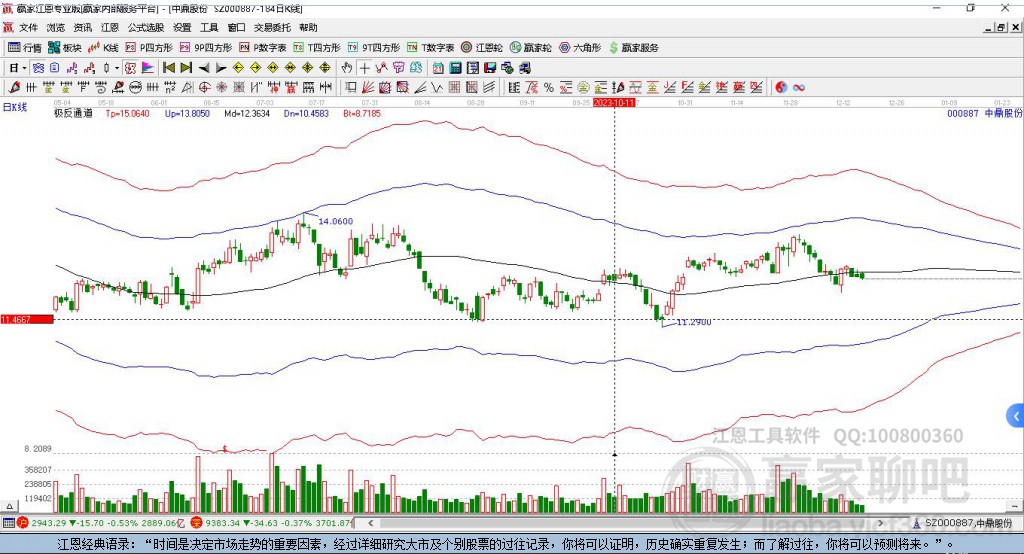Viewport: 1024px width, 554px height.
Task: Open the T四方形 tool
Action: [x=317, y=48]
